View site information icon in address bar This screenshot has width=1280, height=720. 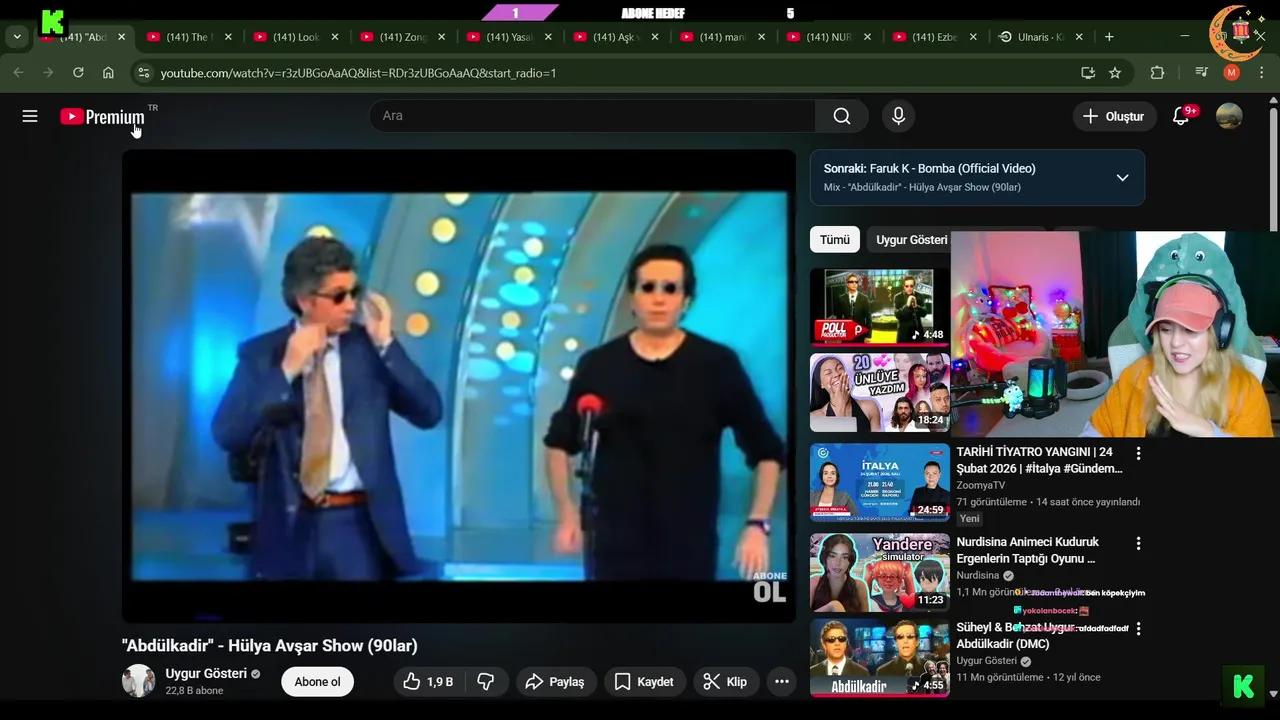coord(143,73)
